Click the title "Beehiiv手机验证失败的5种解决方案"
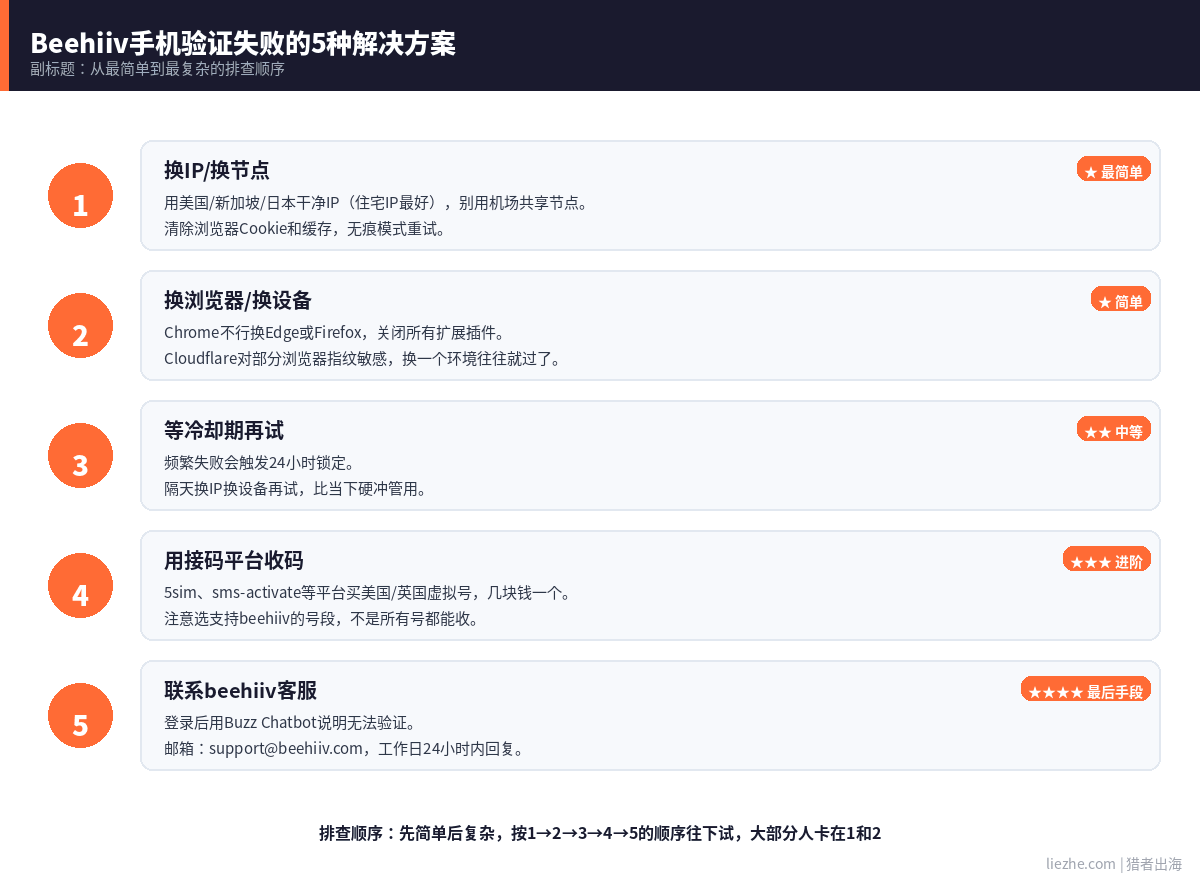This screenshot has width=1200, height=880. click(x=243, y=43)
